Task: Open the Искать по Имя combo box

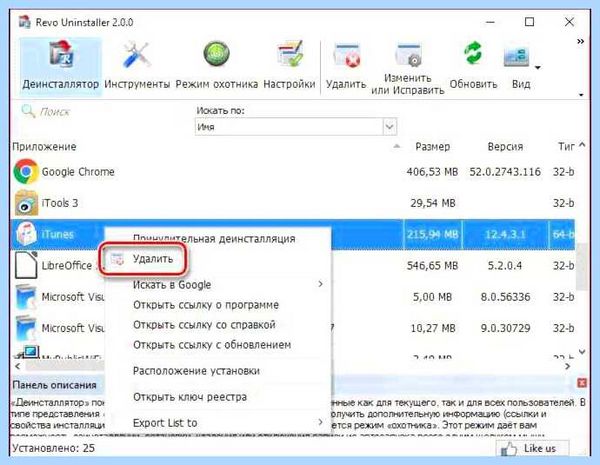Action: pyautogui.click(x=296, y=127)
